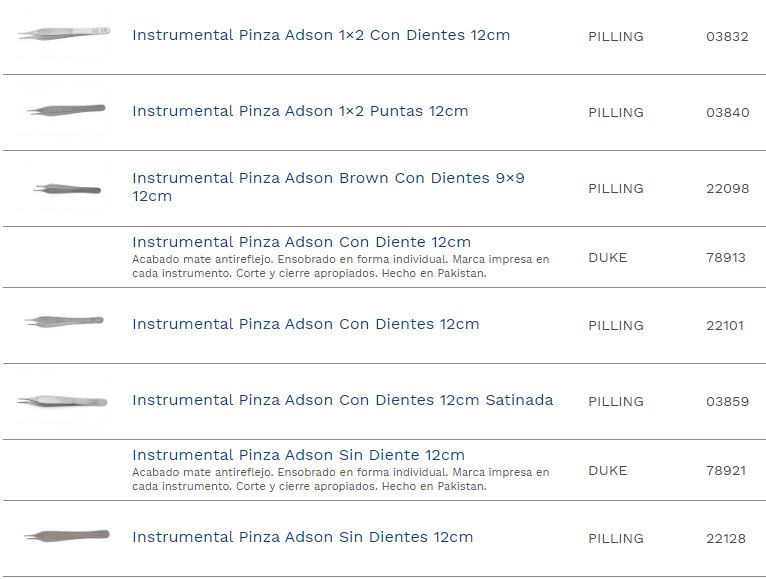Click DUKE brand for code 78913

click(x=607, y=258)
